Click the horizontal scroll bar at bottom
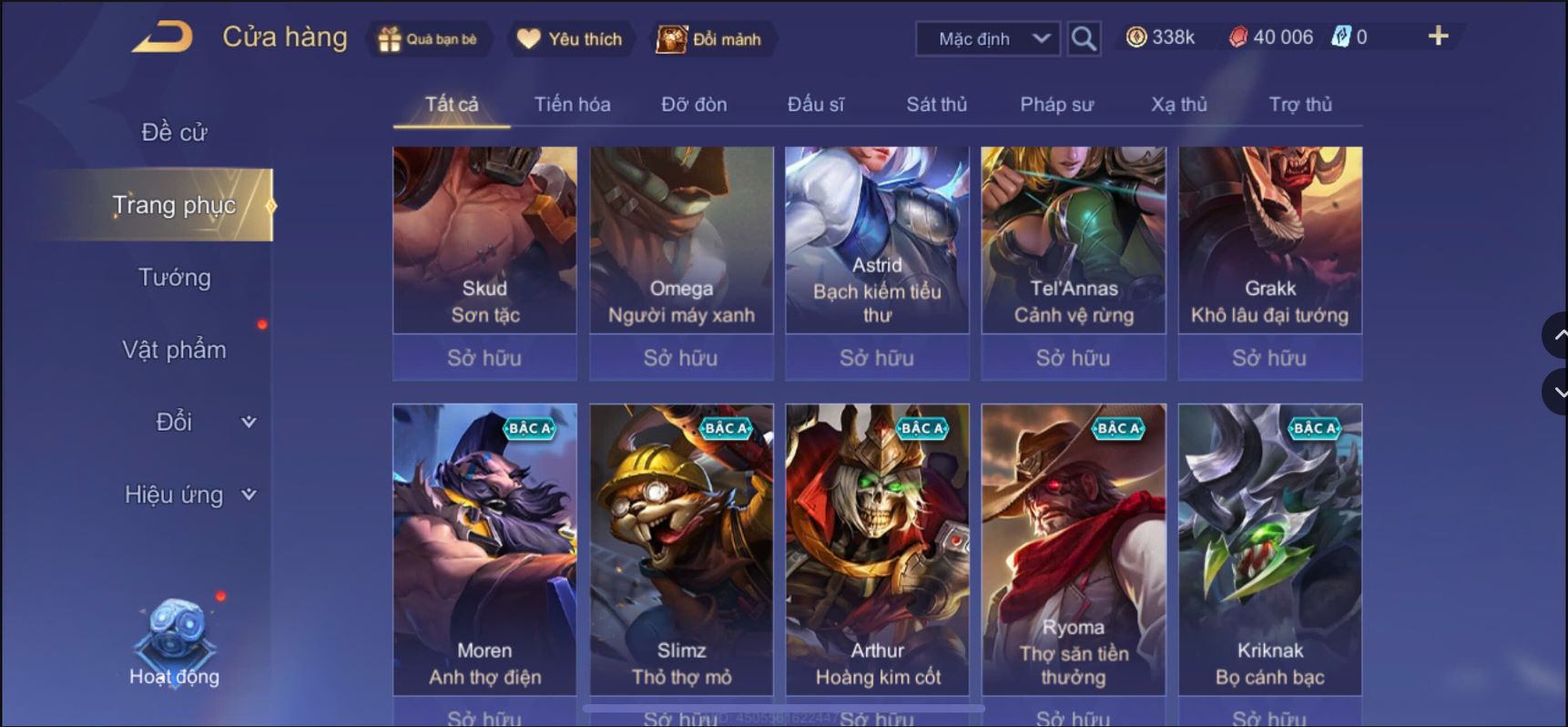Viewport: 1568px width, 727px height. point(783,707)
